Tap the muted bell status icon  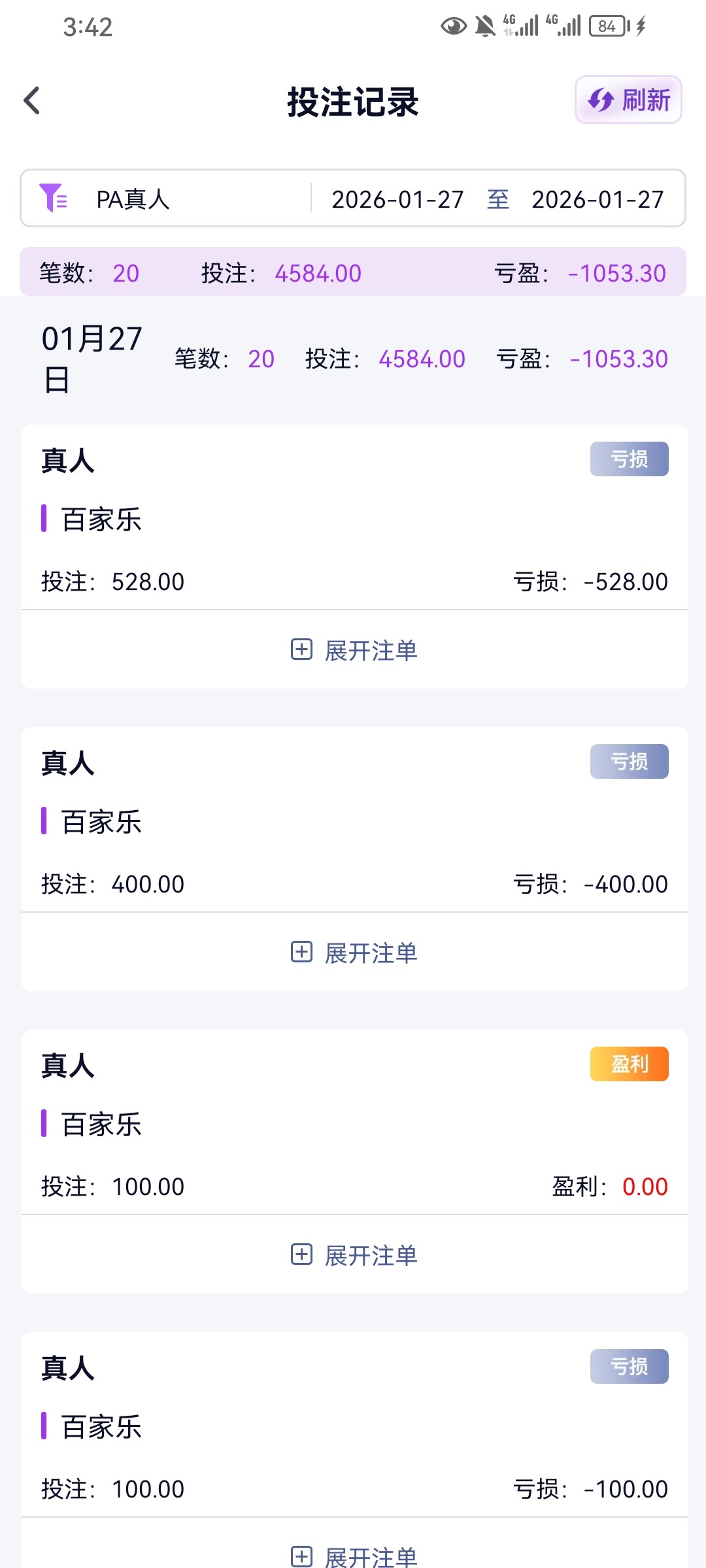point(485,26)
